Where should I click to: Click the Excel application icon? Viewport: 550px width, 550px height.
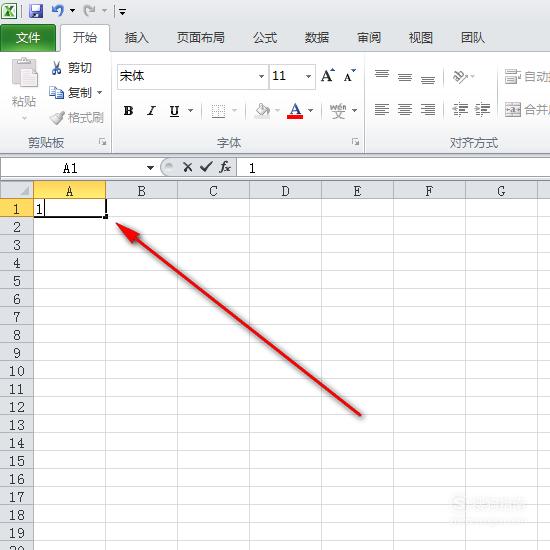pyautogui.click(x=9, y=11)
